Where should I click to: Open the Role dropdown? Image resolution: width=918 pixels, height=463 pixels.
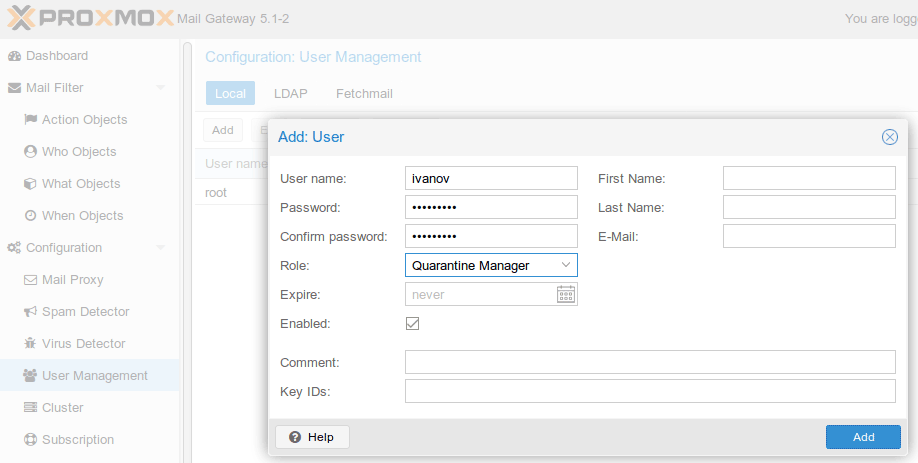point(566,265)
